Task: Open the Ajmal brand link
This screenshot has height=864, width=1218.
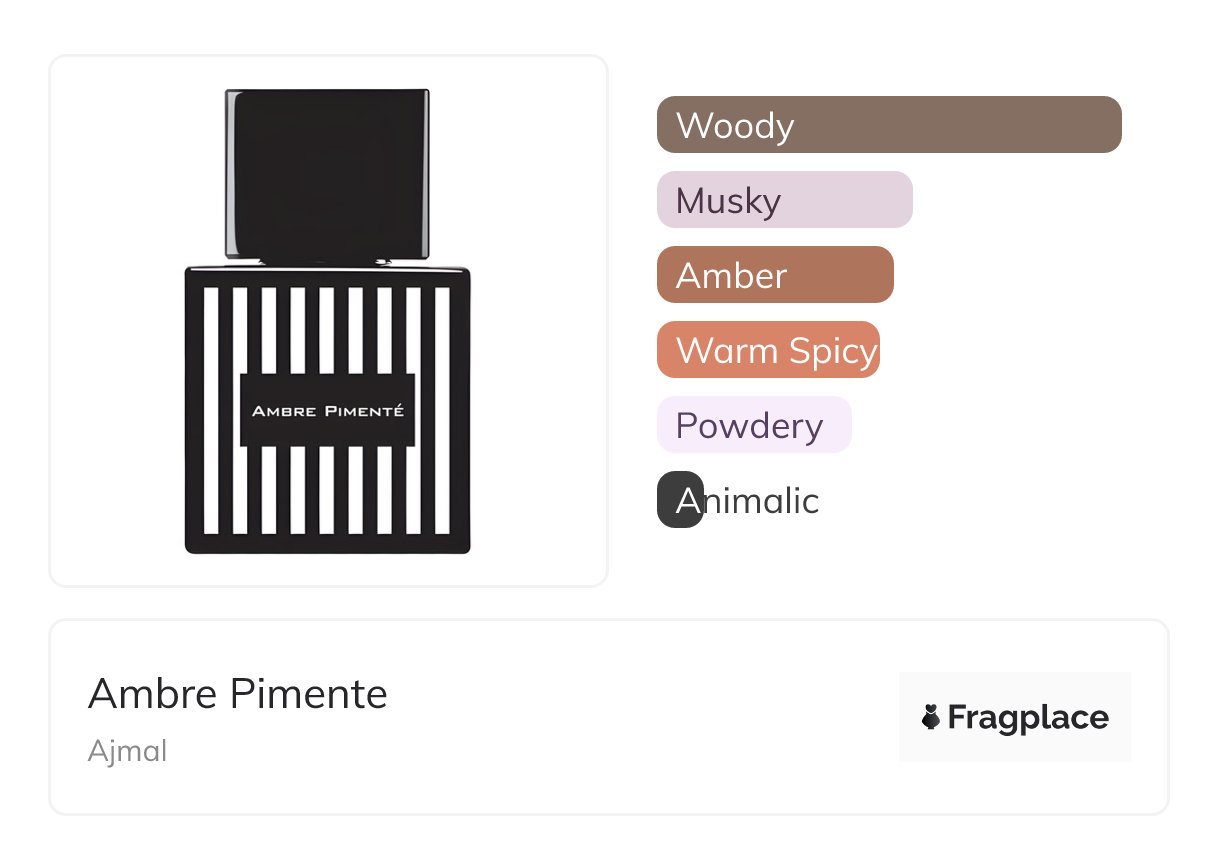Action: (127, 751)
